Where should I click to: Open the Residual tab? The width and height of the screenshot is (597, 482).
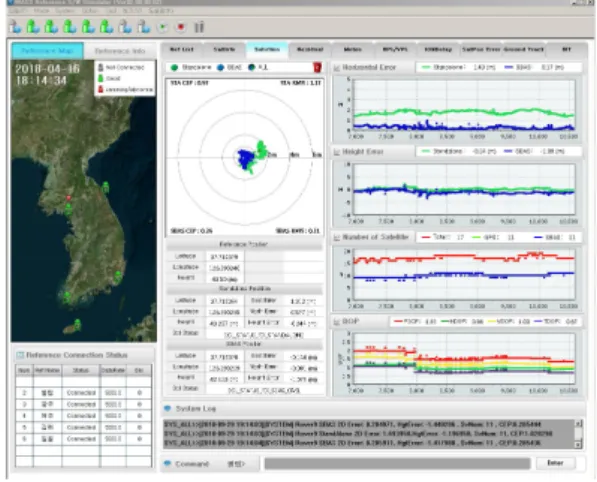coord(310,49)
